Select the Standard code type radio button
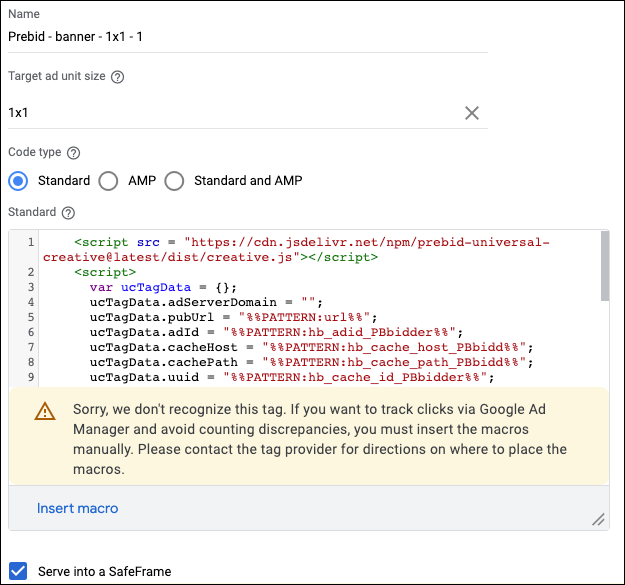625x585 pixels. click(x=18, y=181)
